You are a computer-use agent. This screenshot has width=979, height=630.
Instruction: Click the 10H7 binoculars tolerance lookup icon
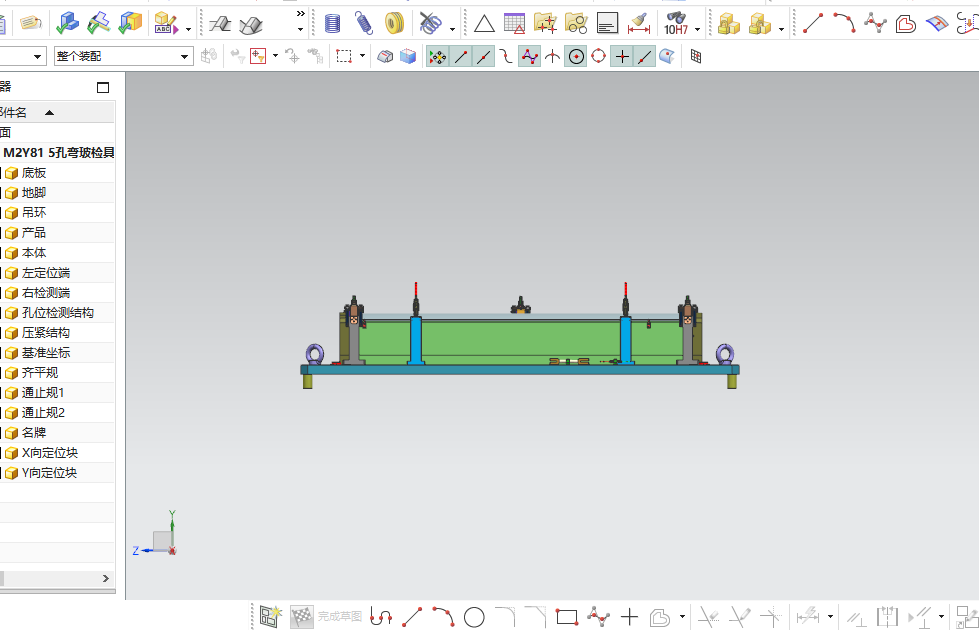pos(676,24)
